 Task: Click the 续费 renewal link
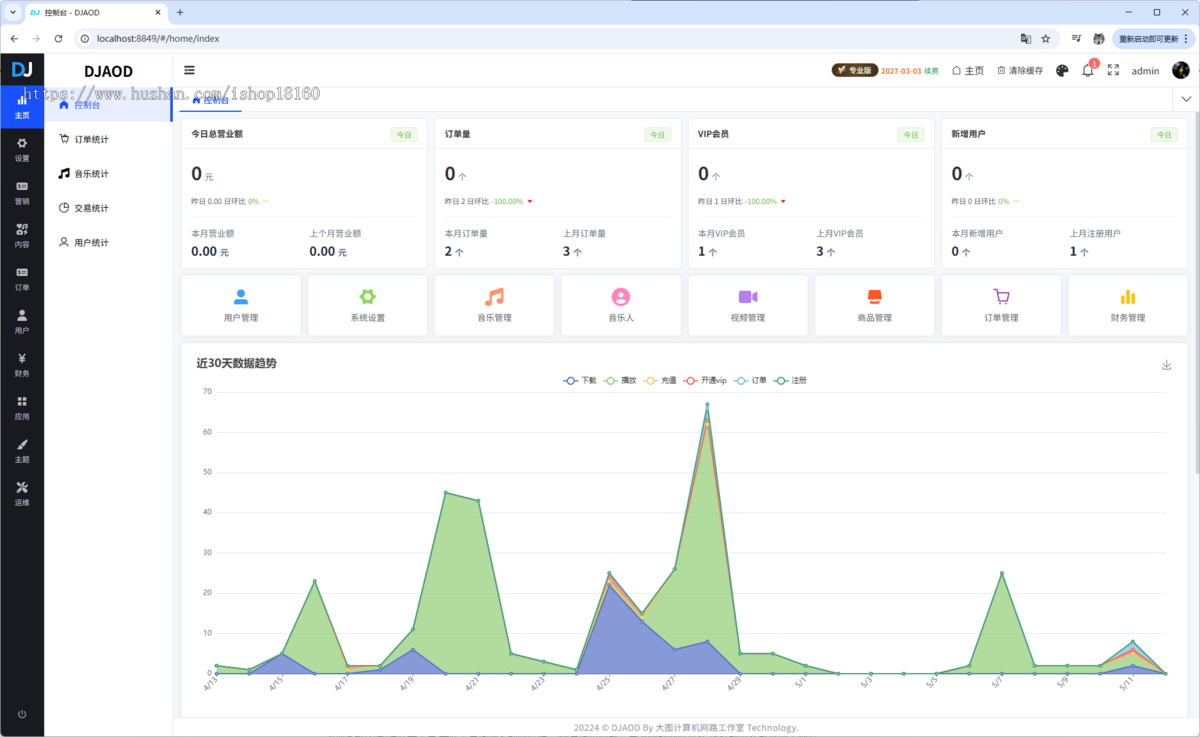point(931,71)
